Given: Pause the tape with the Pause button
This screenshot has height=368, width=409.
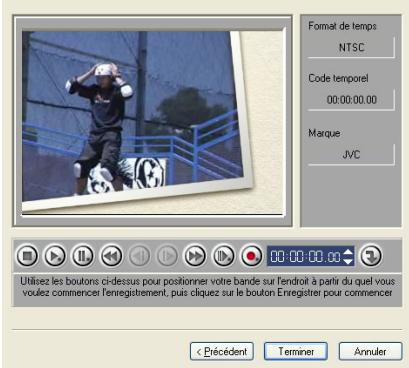Looking at the screenshot, I should point(83,256).
